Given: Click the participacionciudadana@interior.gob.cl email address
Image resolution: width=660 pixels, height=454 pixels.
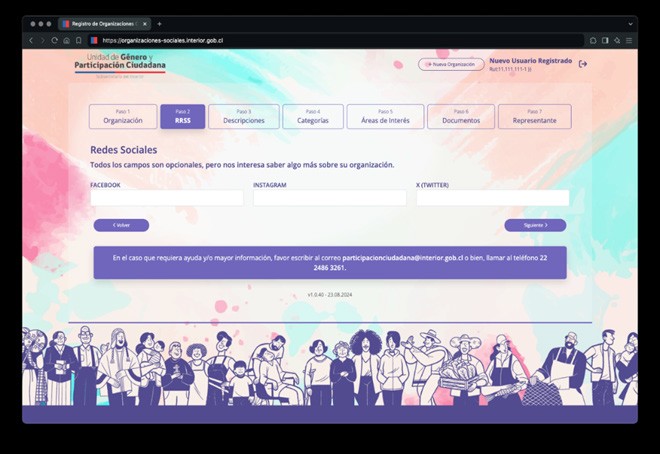Looking at the screenshot, I should [402, 258].
